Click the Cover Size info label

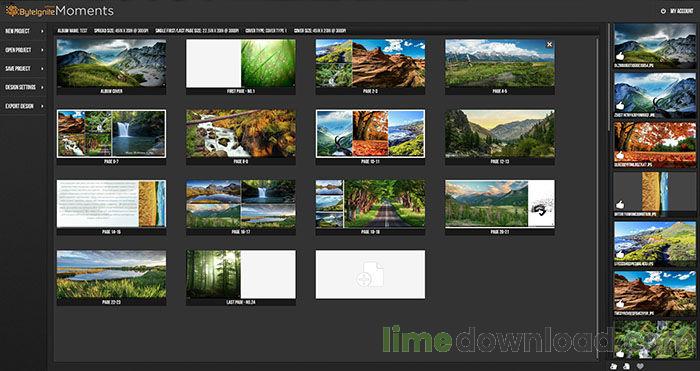coord(320,31)
